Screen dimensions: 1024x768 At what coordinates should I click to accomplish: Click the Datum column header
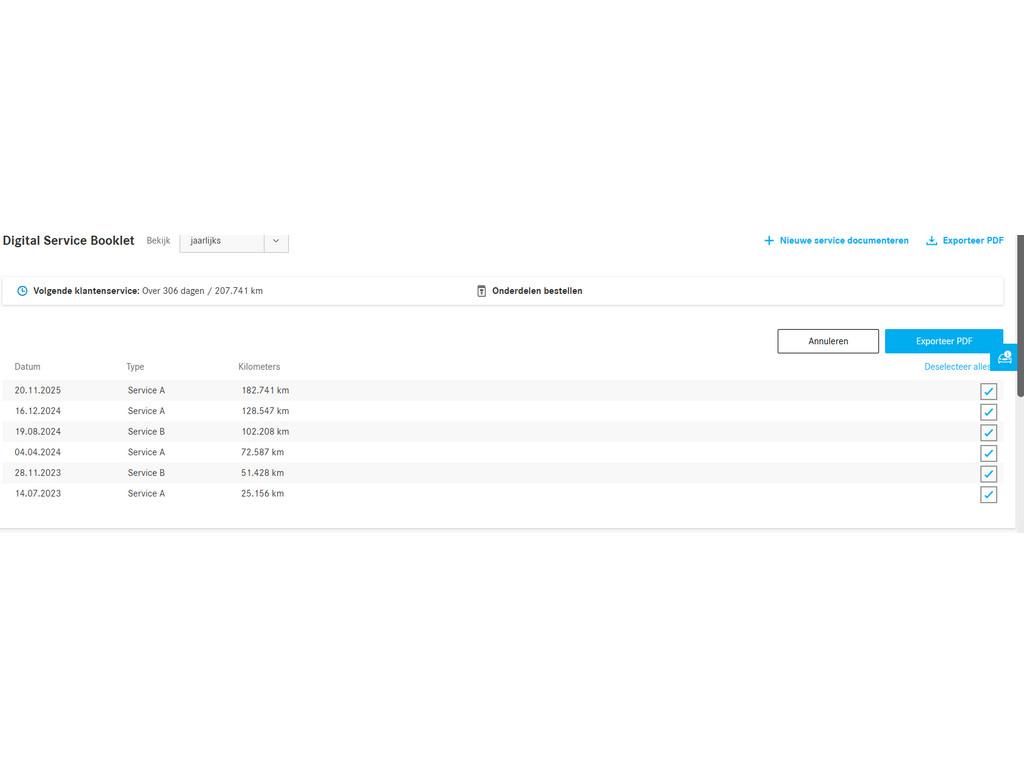click(x=28, y=367)
